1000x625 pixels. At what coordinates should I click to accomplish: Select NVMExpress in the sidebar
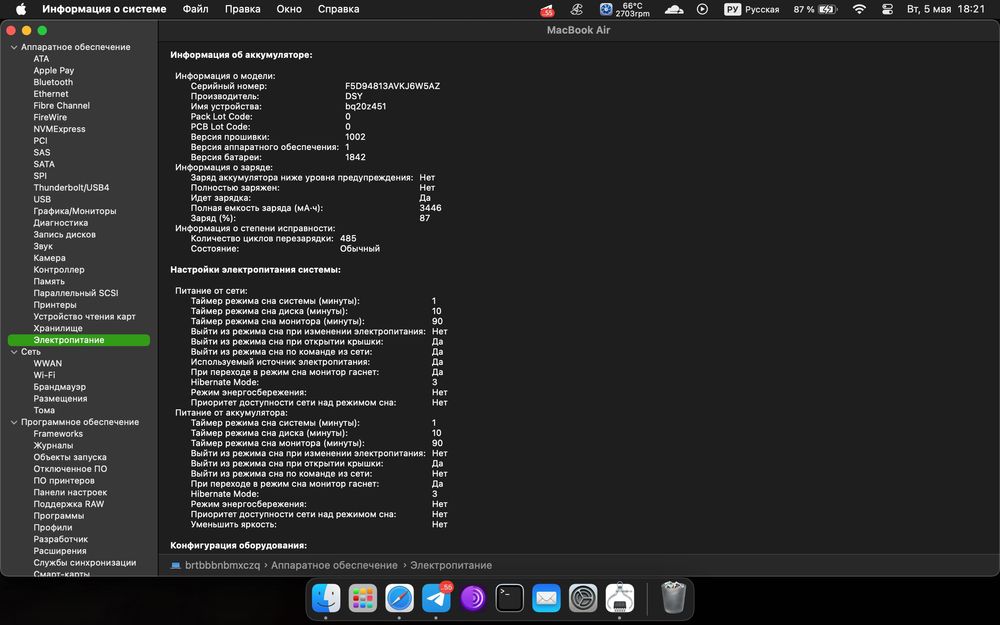(59, 129)
